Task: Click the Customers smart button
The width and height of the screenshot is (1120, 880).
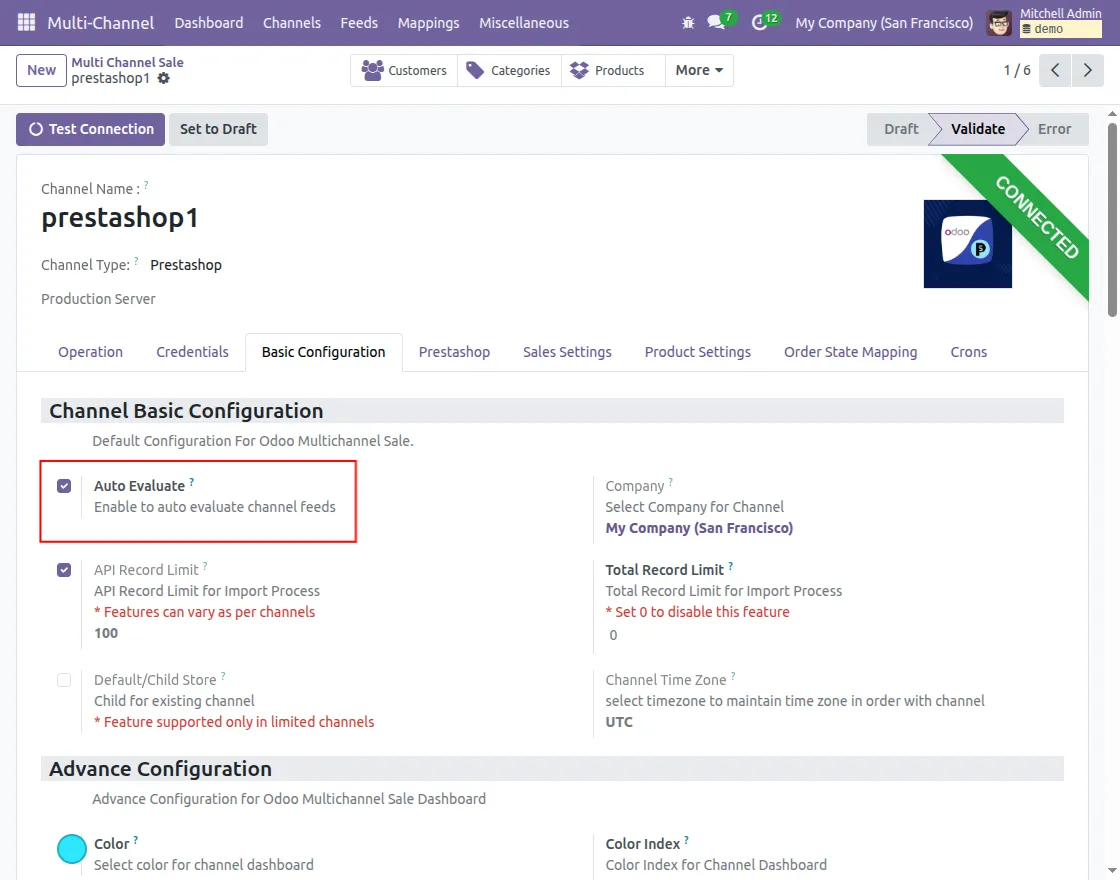Action: 404,70
